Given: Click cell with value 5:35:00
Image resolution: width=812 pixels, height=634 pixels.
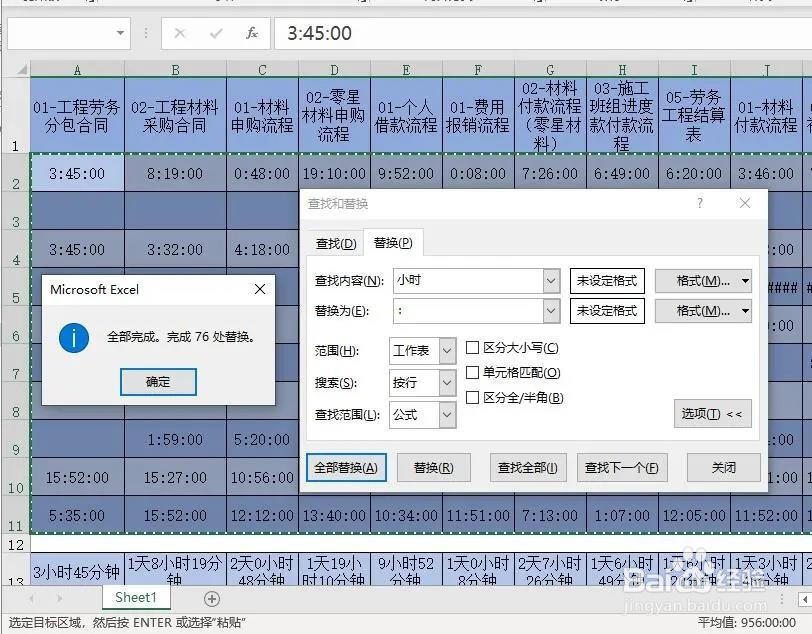Looking at the screenshot, I should coord(77,515).
